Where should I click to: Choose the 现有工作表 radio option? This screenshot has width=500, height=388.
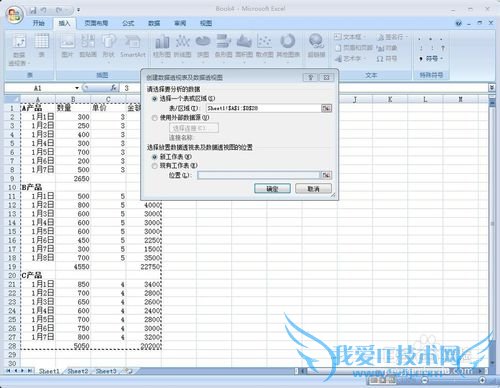pyautogui.click(x=154, y=166)
